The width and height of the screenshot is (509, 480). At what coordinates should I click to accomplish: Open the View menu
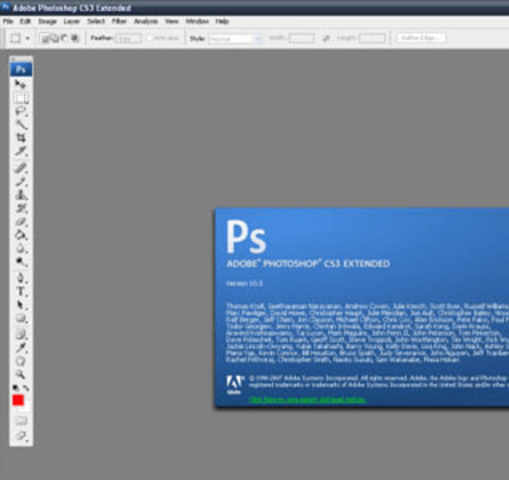point(172,21)
